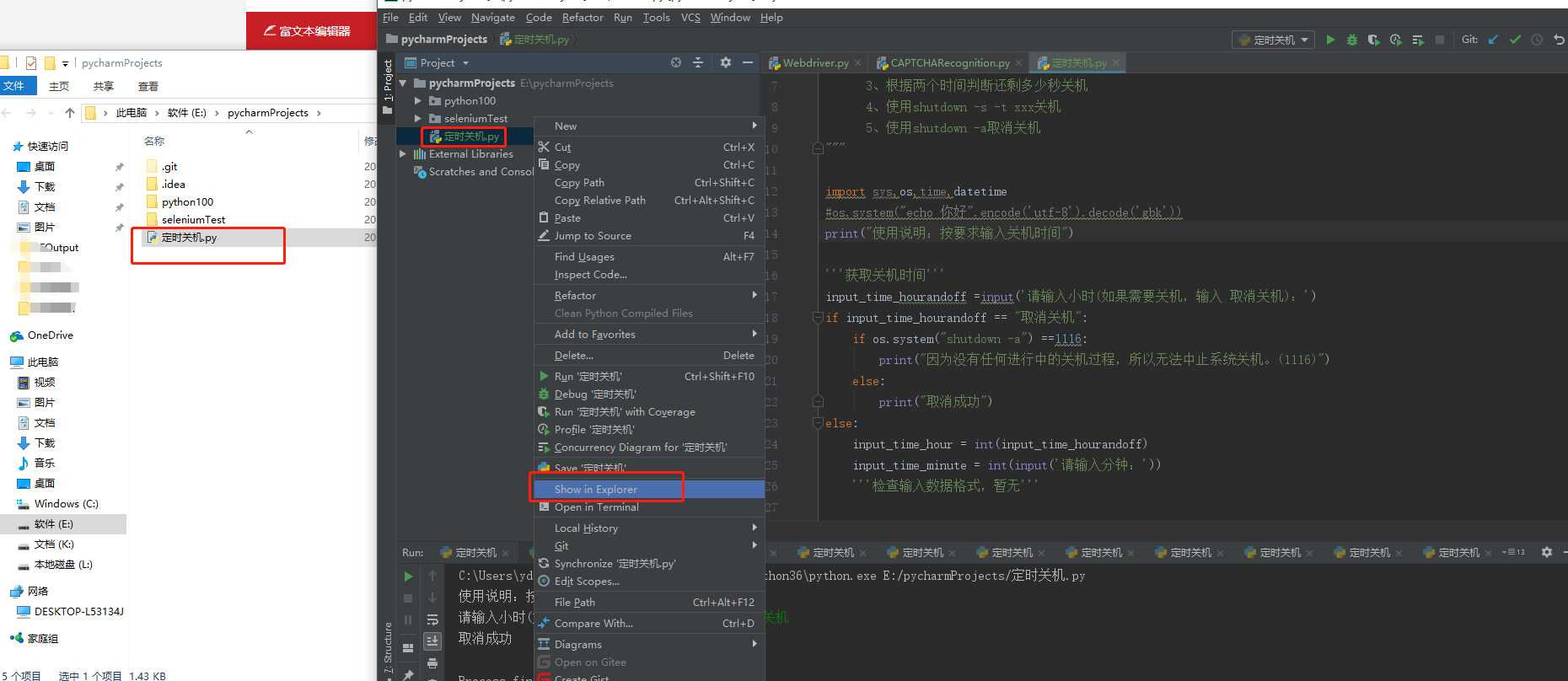
Task: Toggle the 1: Project tool window stripe
Action: point(388,86)
